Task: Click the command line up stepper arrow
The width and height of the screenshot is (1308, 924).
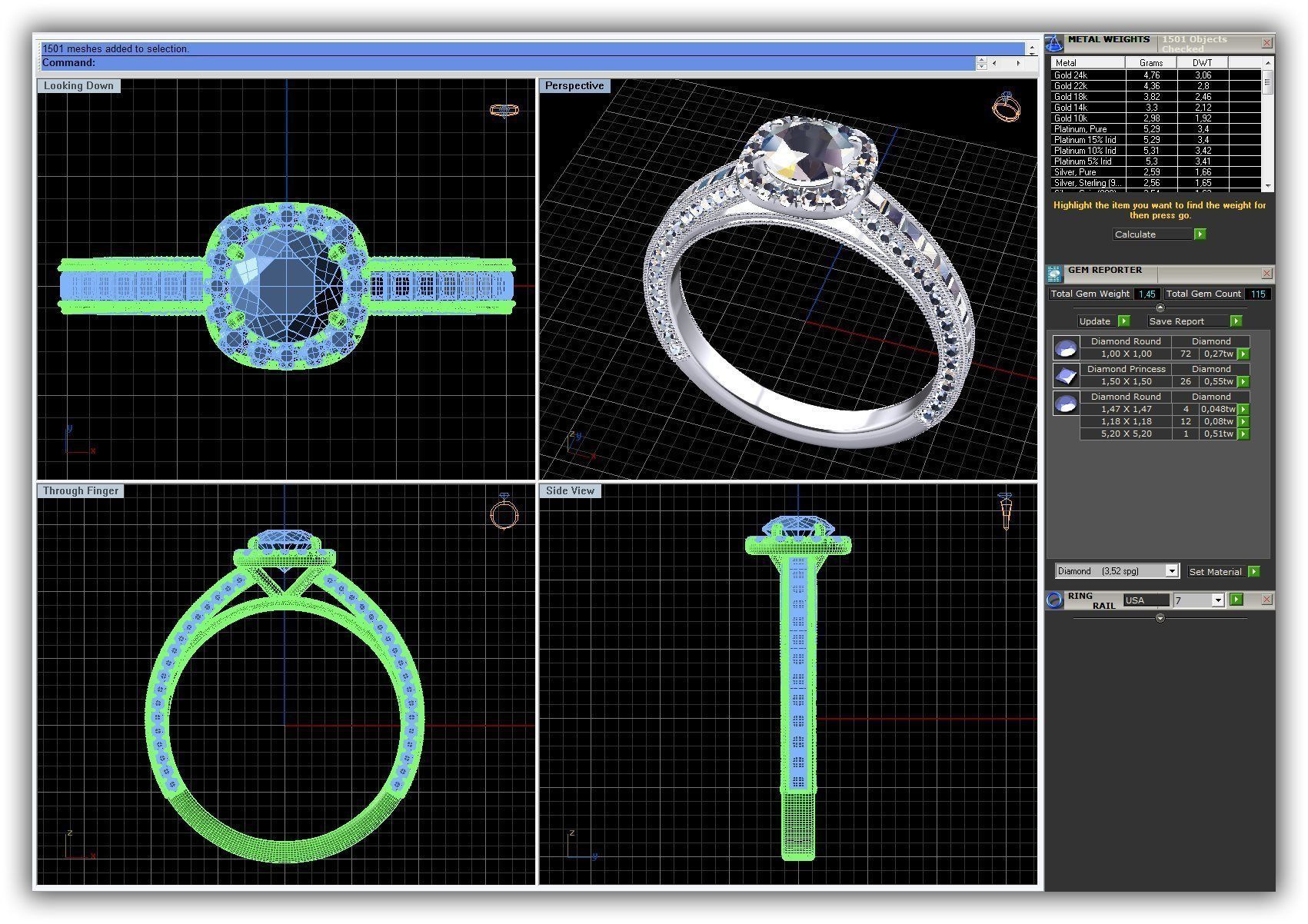Action: tap(981, 60)
